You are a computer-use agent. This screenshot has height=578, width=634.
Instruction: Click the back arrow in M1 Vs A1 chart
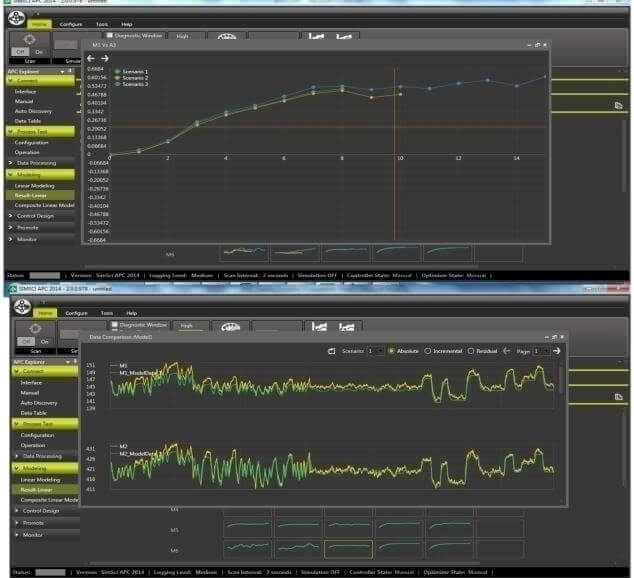(91, 58)
